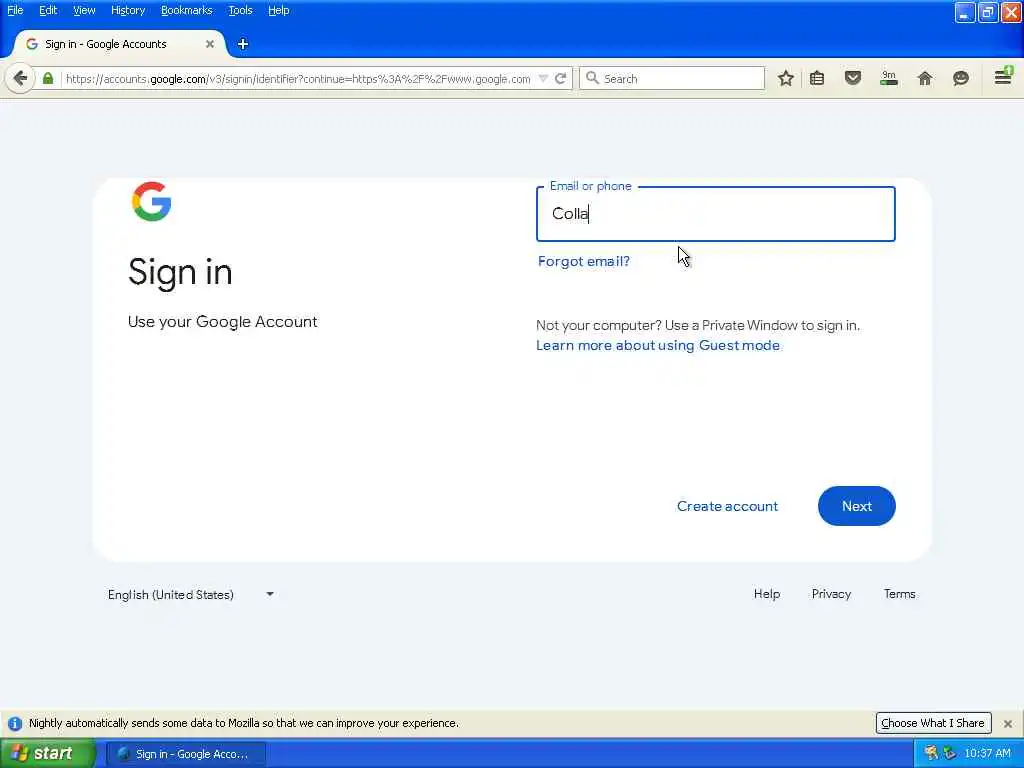The height and width of the screenshot is (768, 1024).
Task: Open the hamburger menu icon
Action: tap(1003, 77)
